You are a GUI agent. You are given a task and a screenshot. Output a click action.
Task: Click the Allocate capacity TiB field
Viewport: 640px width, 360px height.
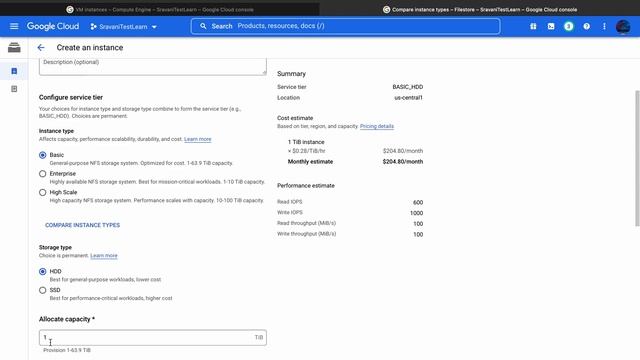[153, 338]
